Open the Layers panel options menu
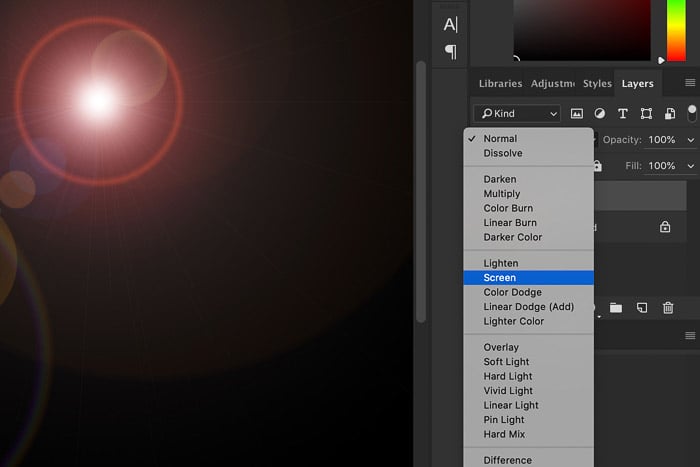 click(x=690, y=83)
